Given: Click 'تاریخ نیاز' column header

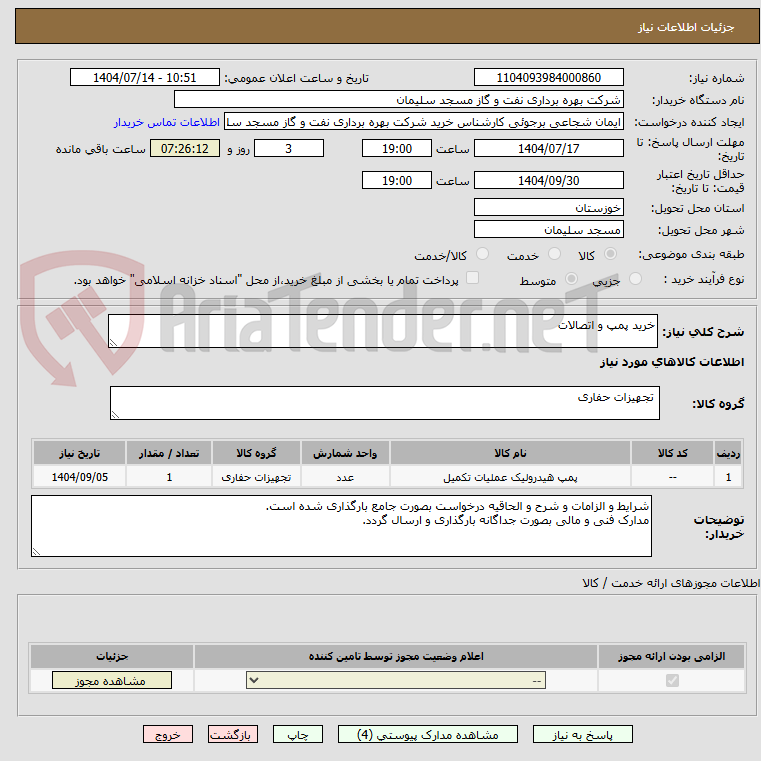Looking at the screenshot, I should (80, 453).
